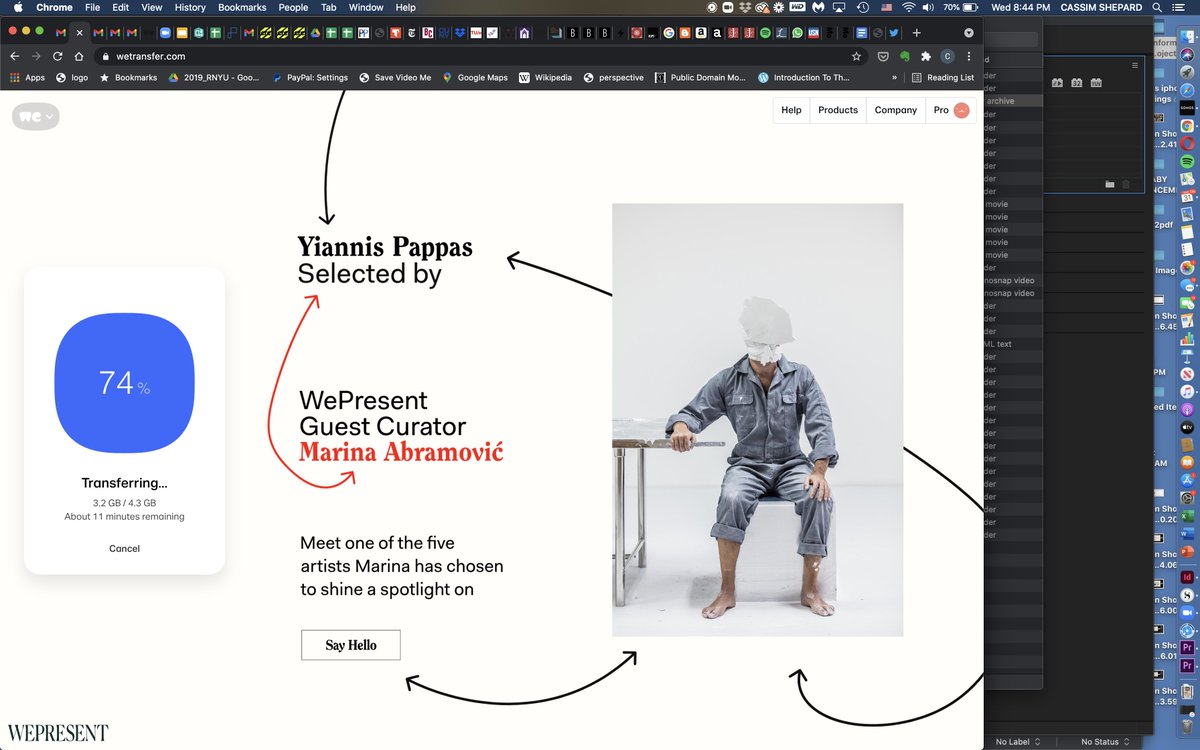Open the Reading List
The width and height of the screenshot is (1200, 750).
[942, 77]
